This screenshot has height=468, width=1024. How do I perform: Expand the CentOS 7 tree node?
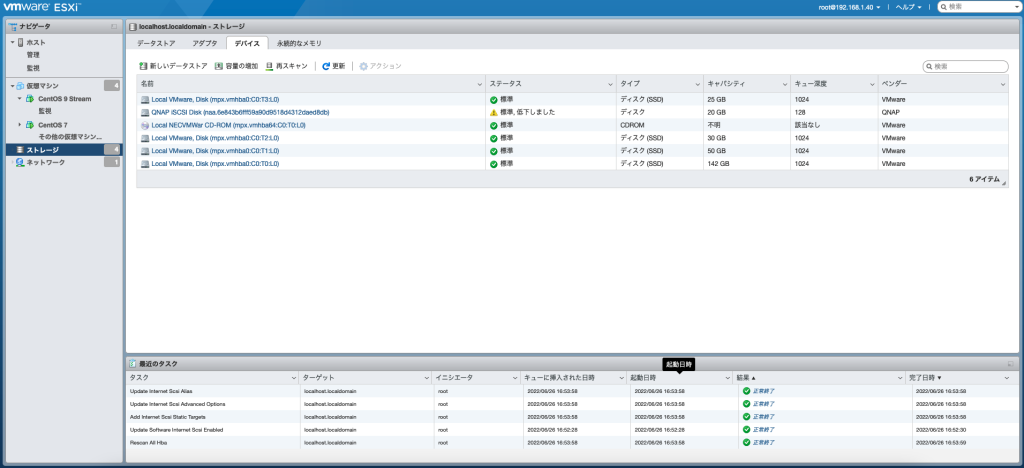[x=20, y=125]
